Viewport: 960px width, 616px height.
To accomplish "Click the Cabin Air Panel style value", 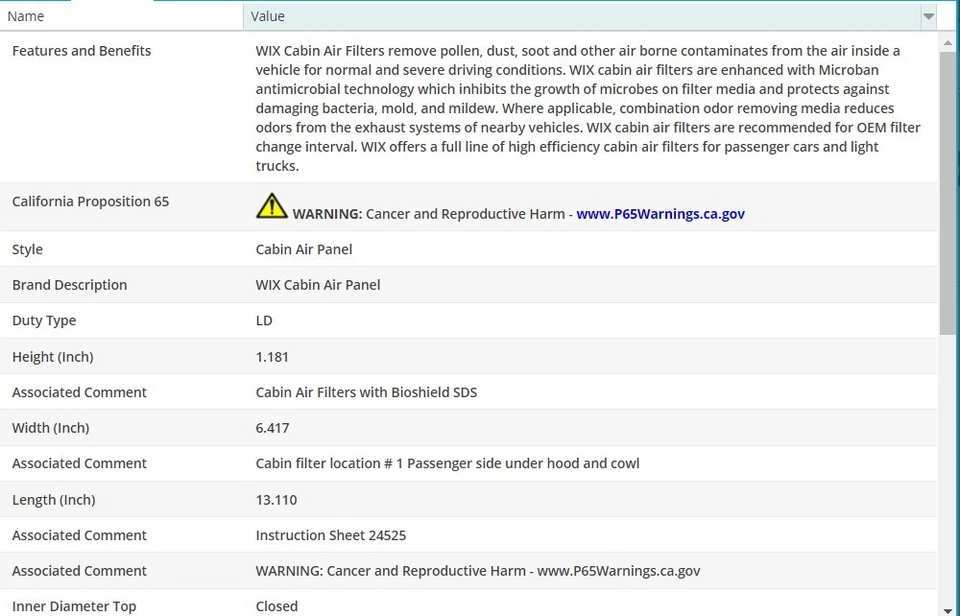I will pos(304,249).
